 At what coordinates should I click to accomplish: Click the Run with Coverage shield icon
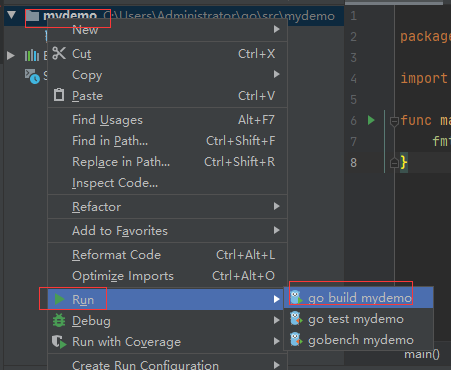pos(59,342)
